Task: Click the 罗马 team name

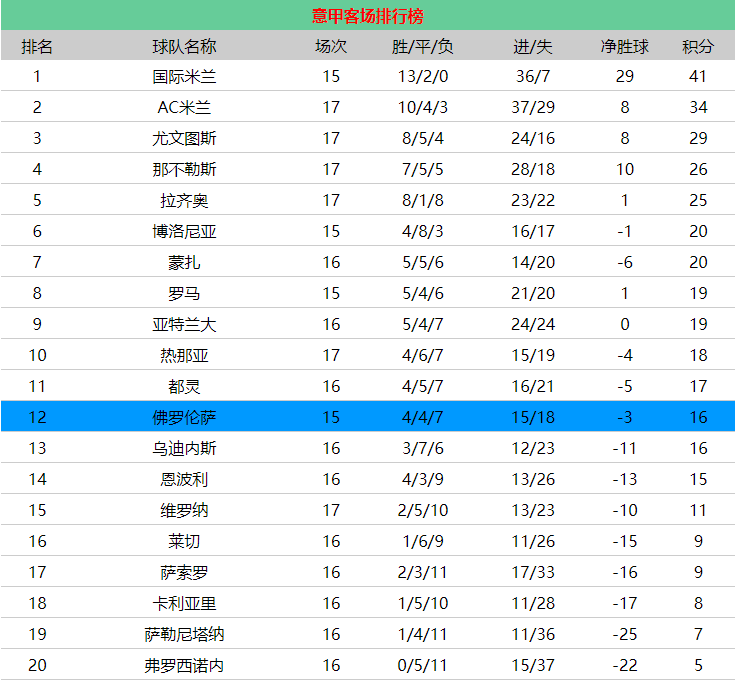Action: (184, 293)
